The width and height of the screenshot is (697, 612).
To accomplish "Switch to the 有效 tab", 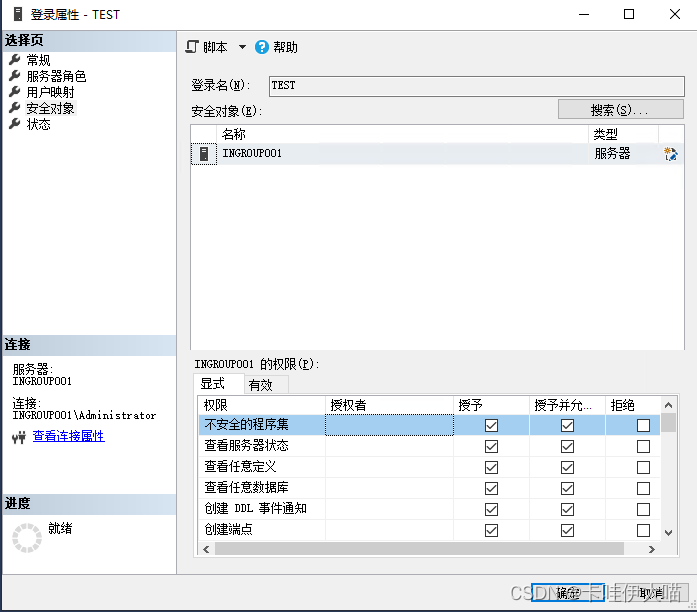I will (266, 384).
